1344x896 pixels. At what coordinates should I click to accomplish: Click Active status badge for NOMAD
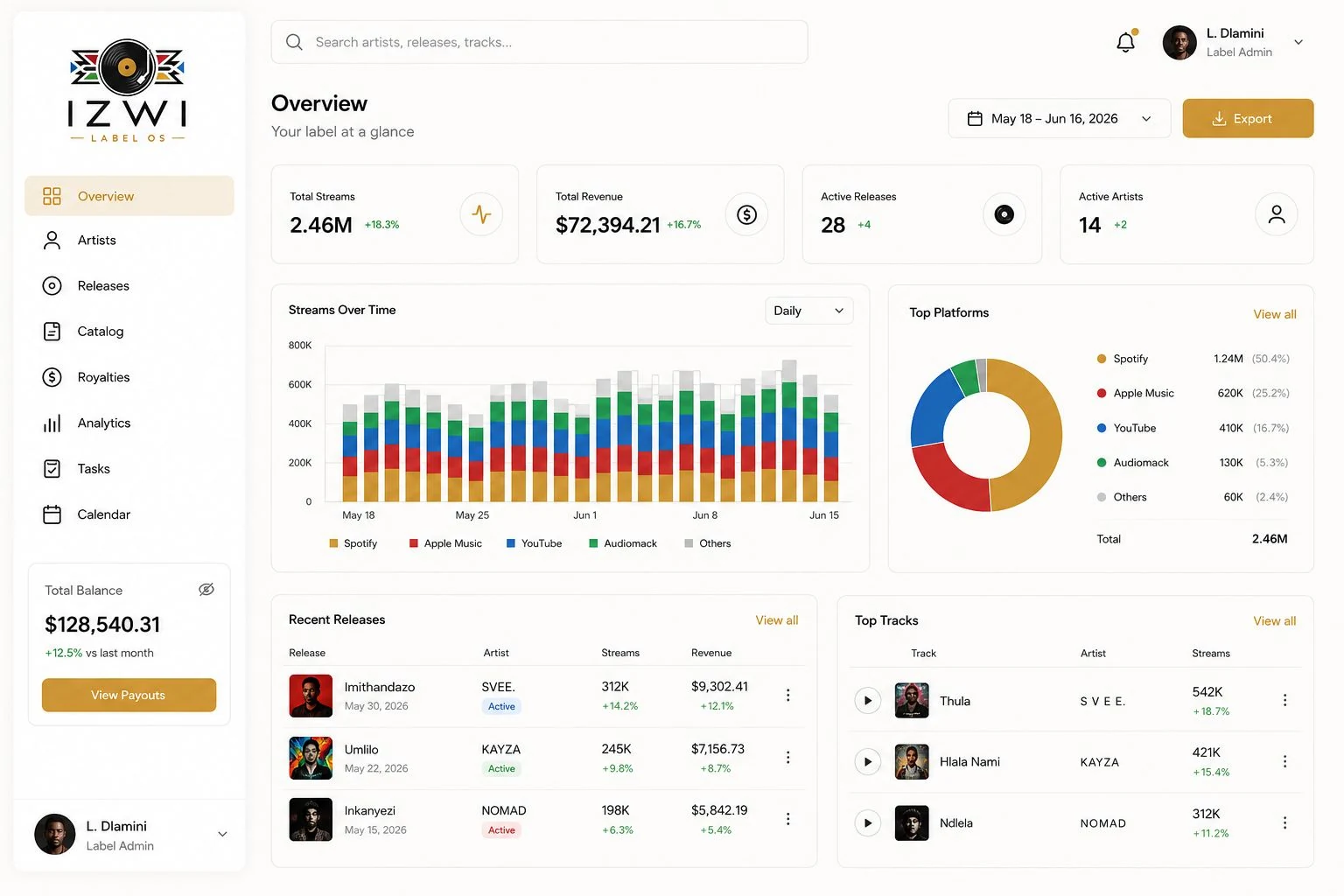(x=501, y=830)
